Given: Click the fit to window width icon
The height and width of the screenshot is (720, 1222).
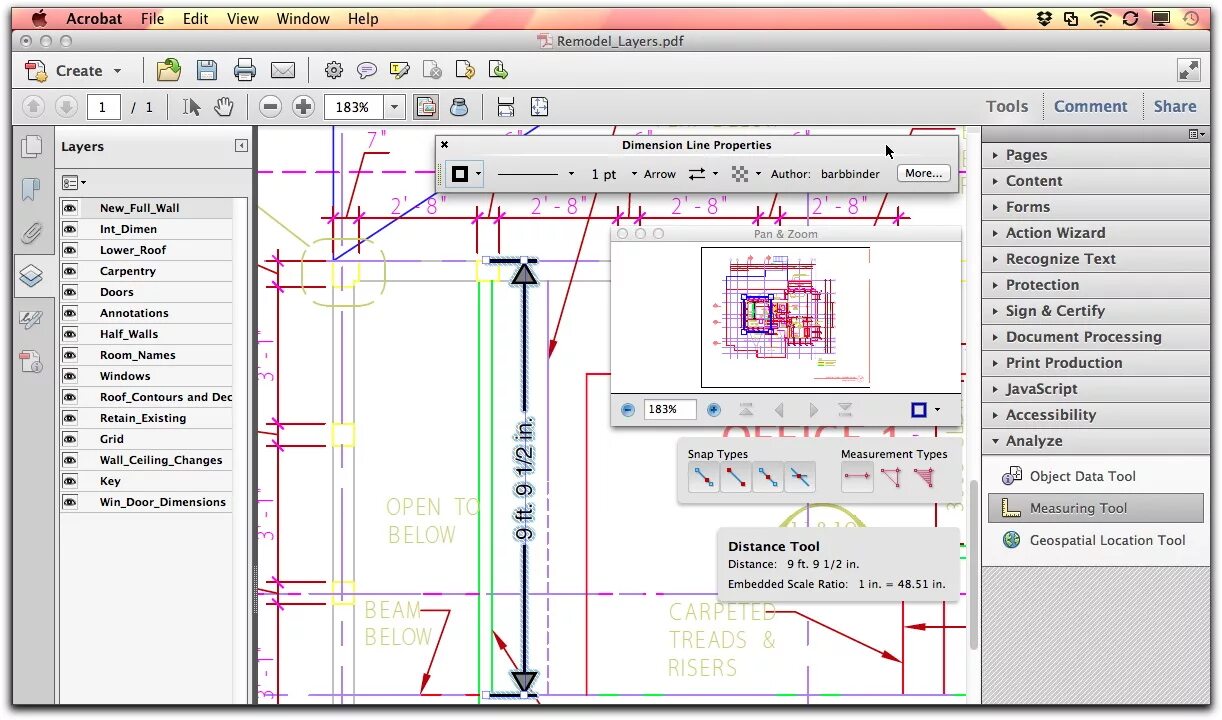Looking at the screenshot, I should point(539,107).
